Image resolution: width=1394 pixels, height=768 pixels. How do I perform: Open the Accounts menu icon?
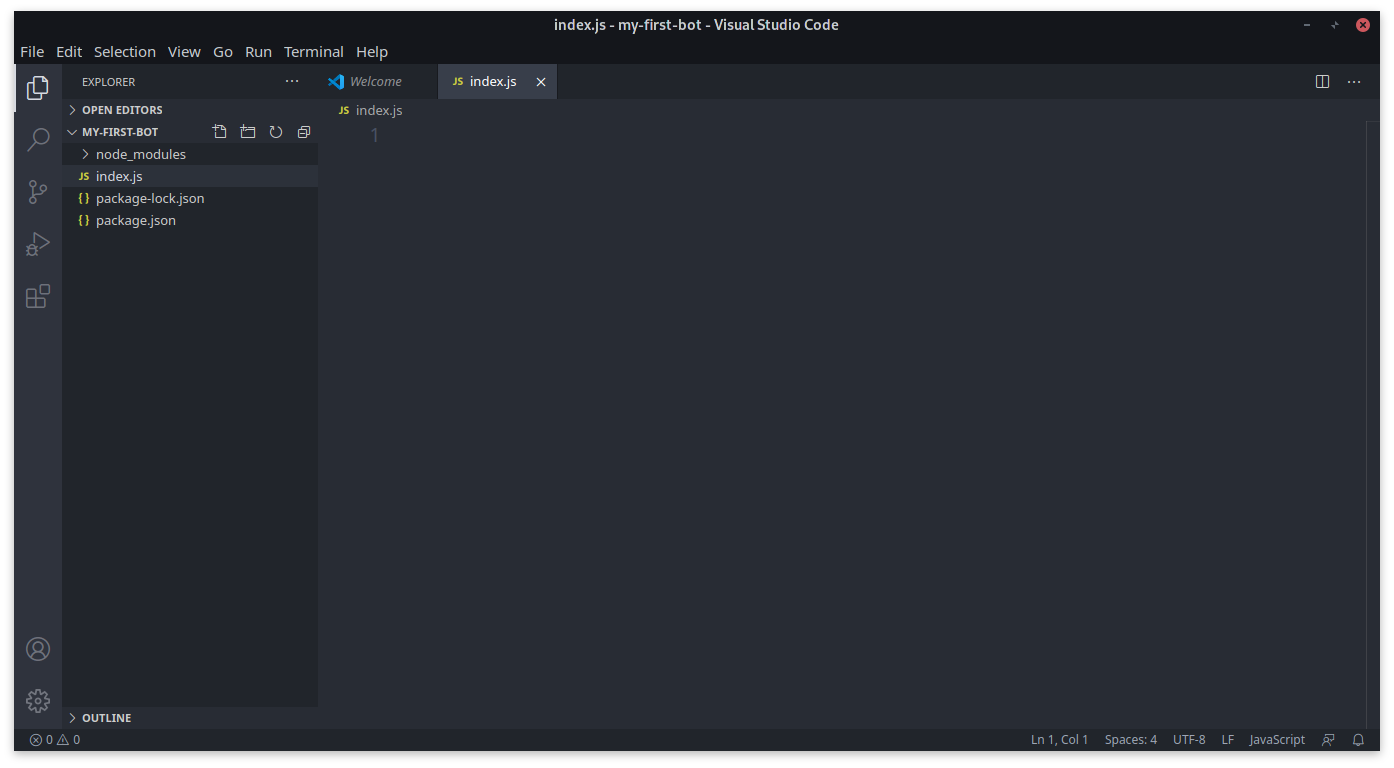(x=38, y=649)
